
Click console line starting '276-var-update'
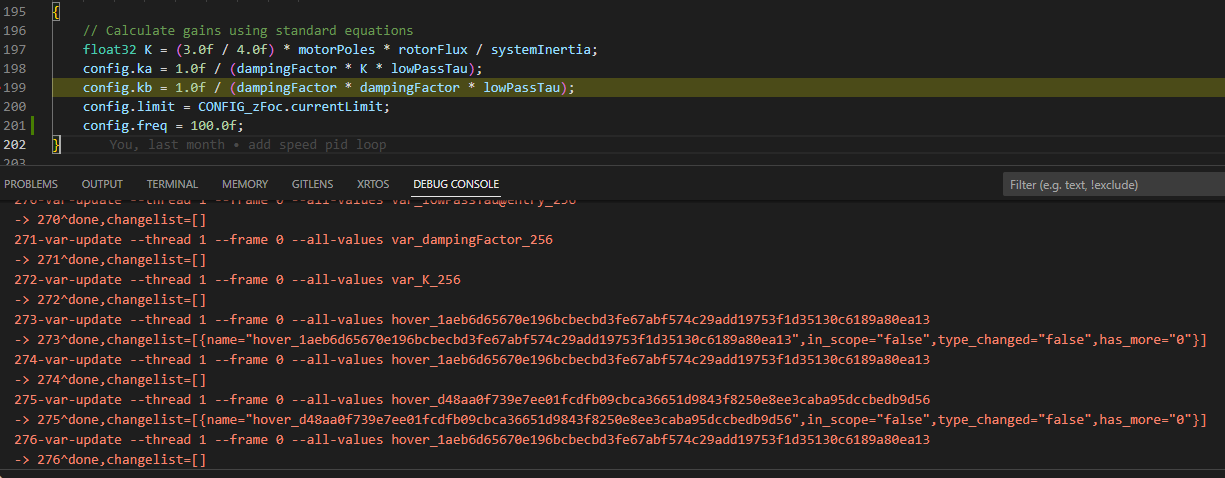point(472,440)
